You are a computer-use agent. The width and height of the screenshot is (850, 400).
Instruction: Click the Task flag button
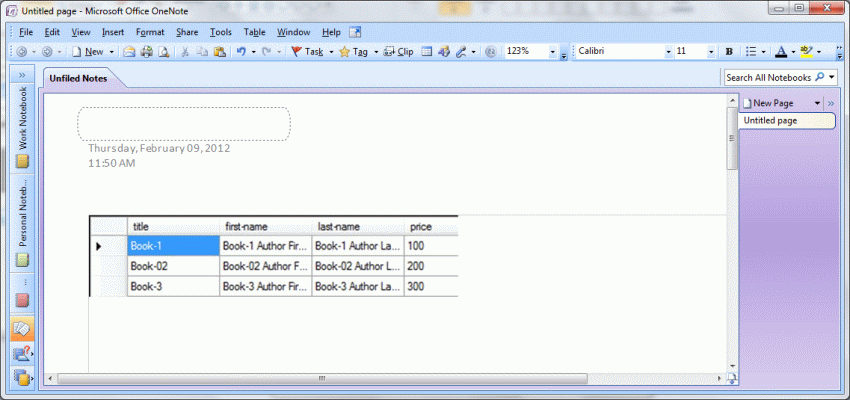point(307,51)
